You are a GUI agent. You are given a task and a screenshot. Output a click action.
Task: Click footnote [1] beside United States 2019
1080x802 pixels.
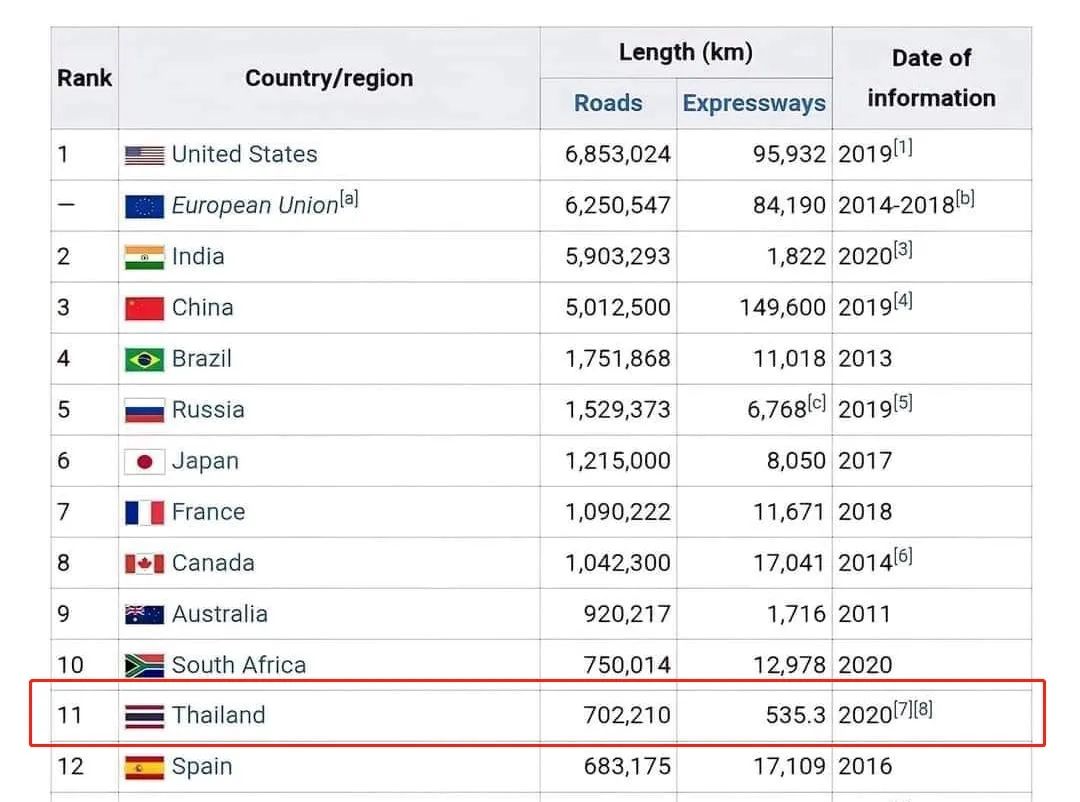tap(903, 148)
